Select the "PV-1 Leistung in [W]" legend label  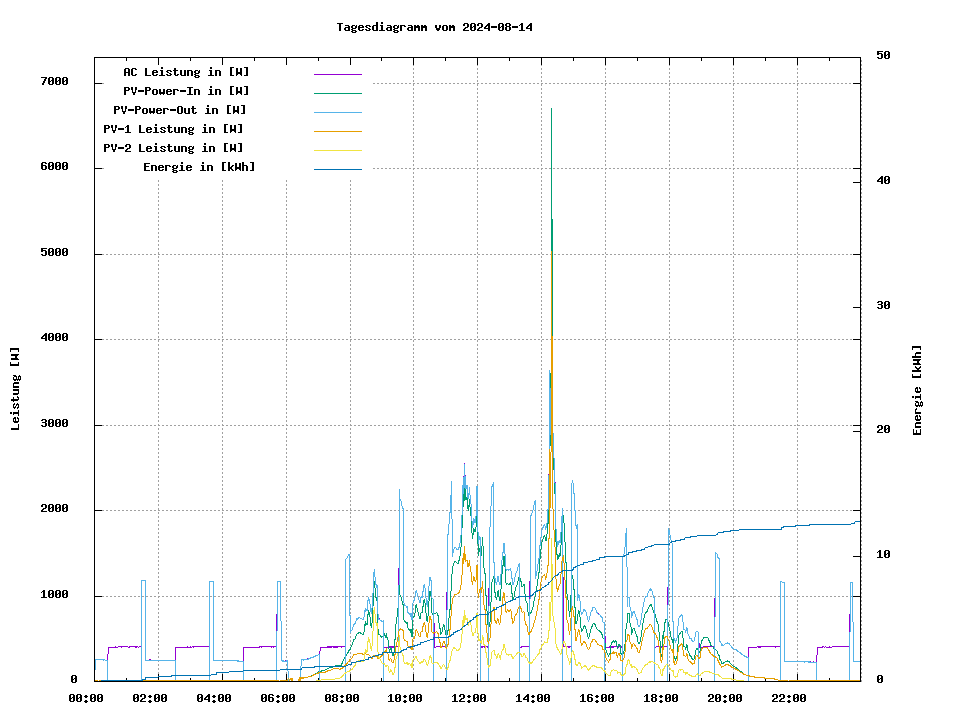click(173, 129)
